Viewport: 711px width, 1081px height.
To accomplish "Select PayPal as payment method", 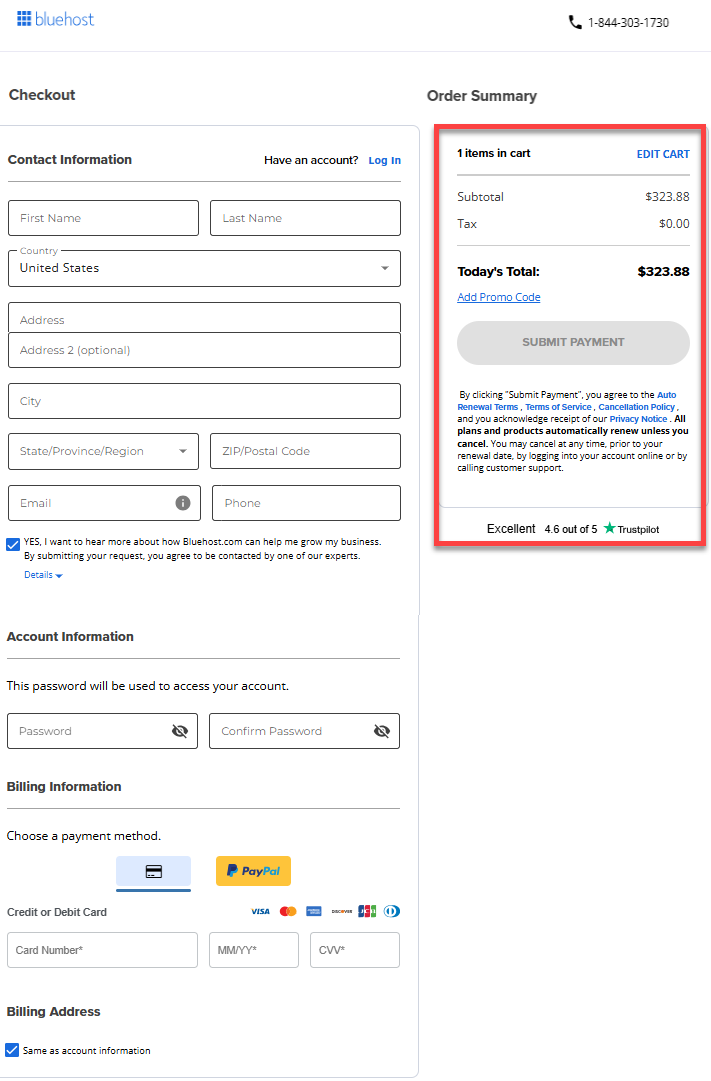I will [x=253, y=871].
